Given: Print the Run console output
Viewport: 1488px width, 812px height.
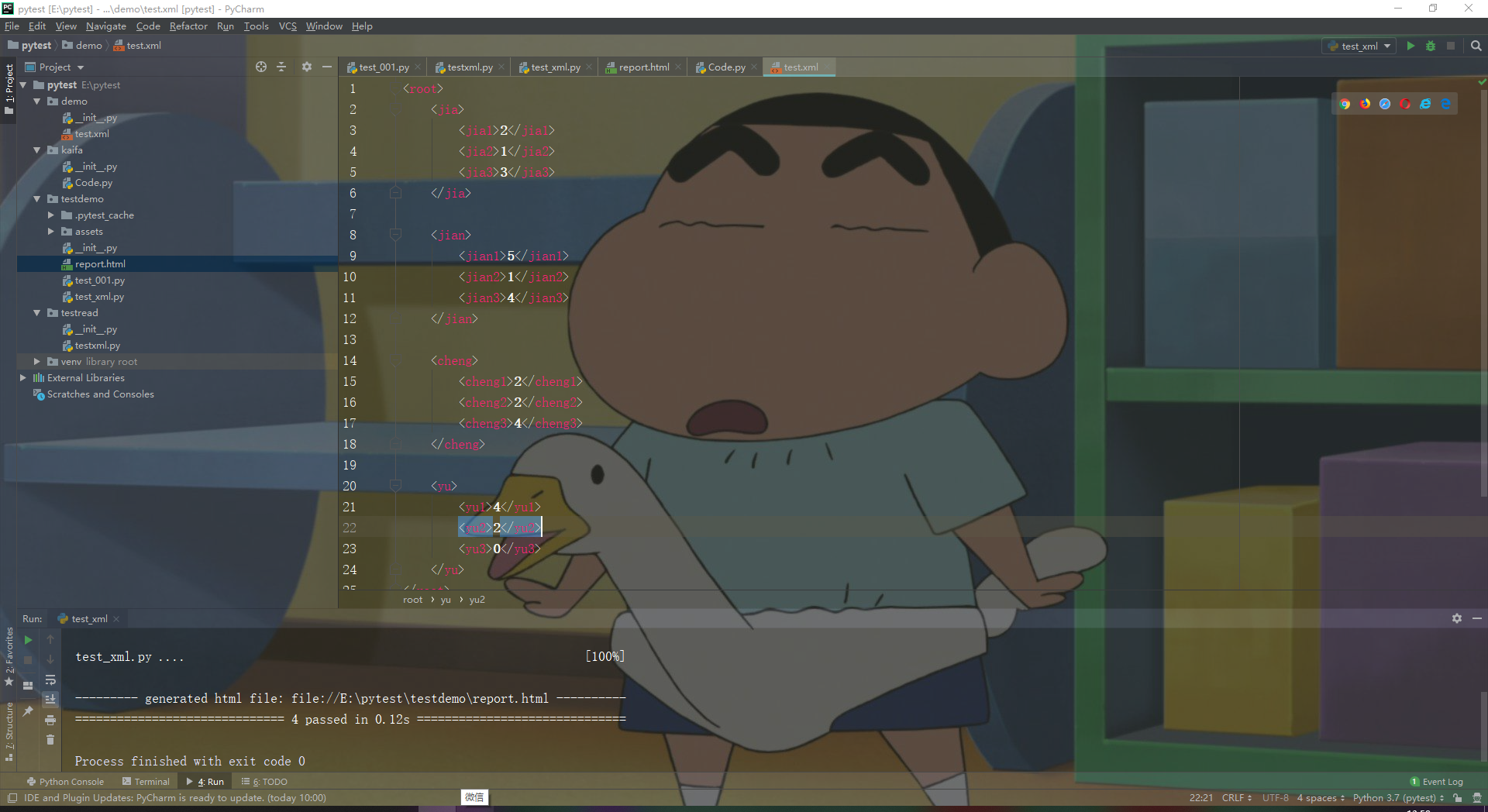Looking at the screenshot, I should pyautogui.click(x=50, y=720).
